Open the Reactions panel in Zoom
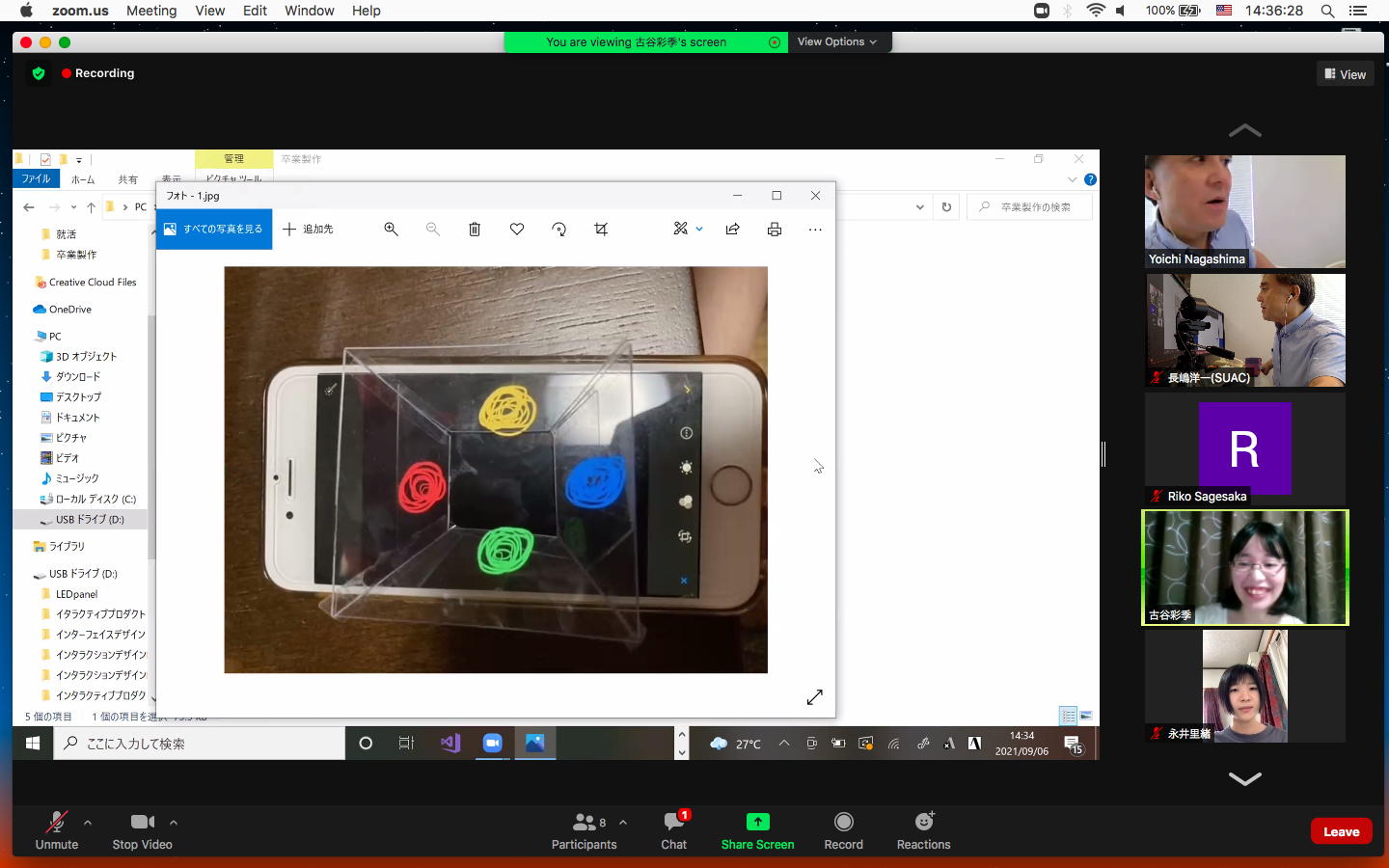 (x=923, y=830)
